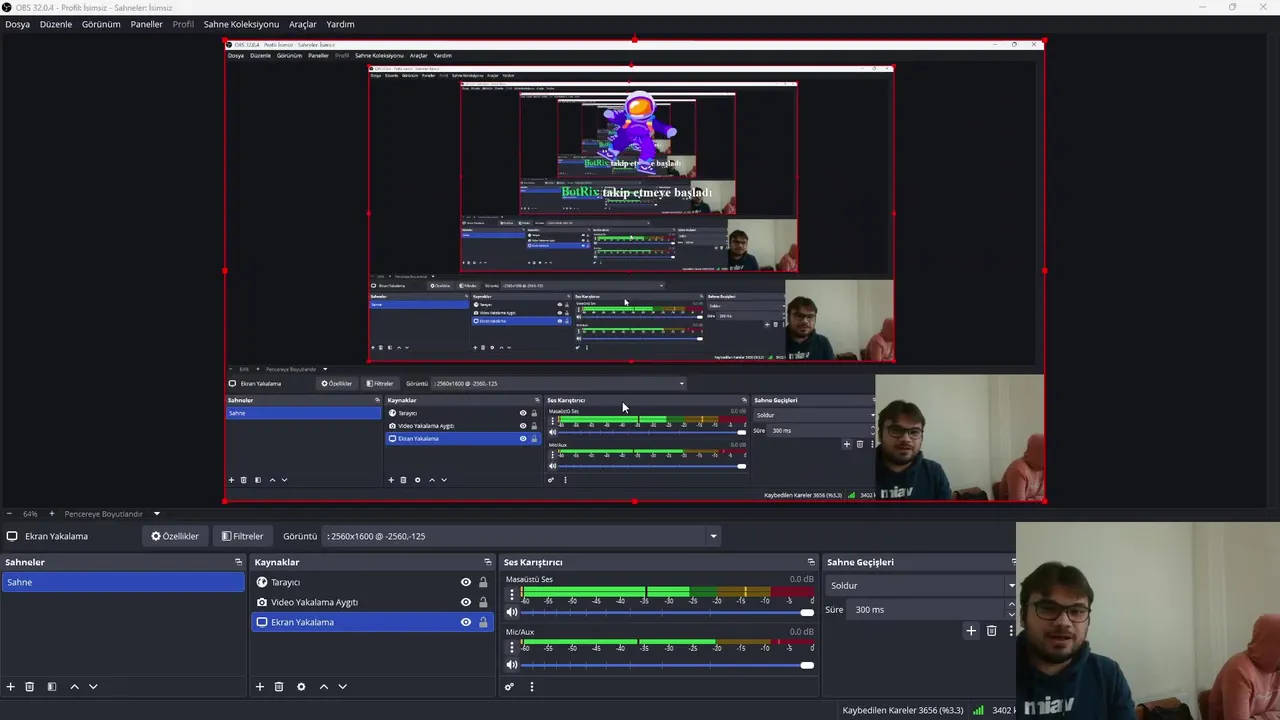Click the monitor icon beside Ekran Yakalama toolbar label
1280x720 pixels.
12,536
